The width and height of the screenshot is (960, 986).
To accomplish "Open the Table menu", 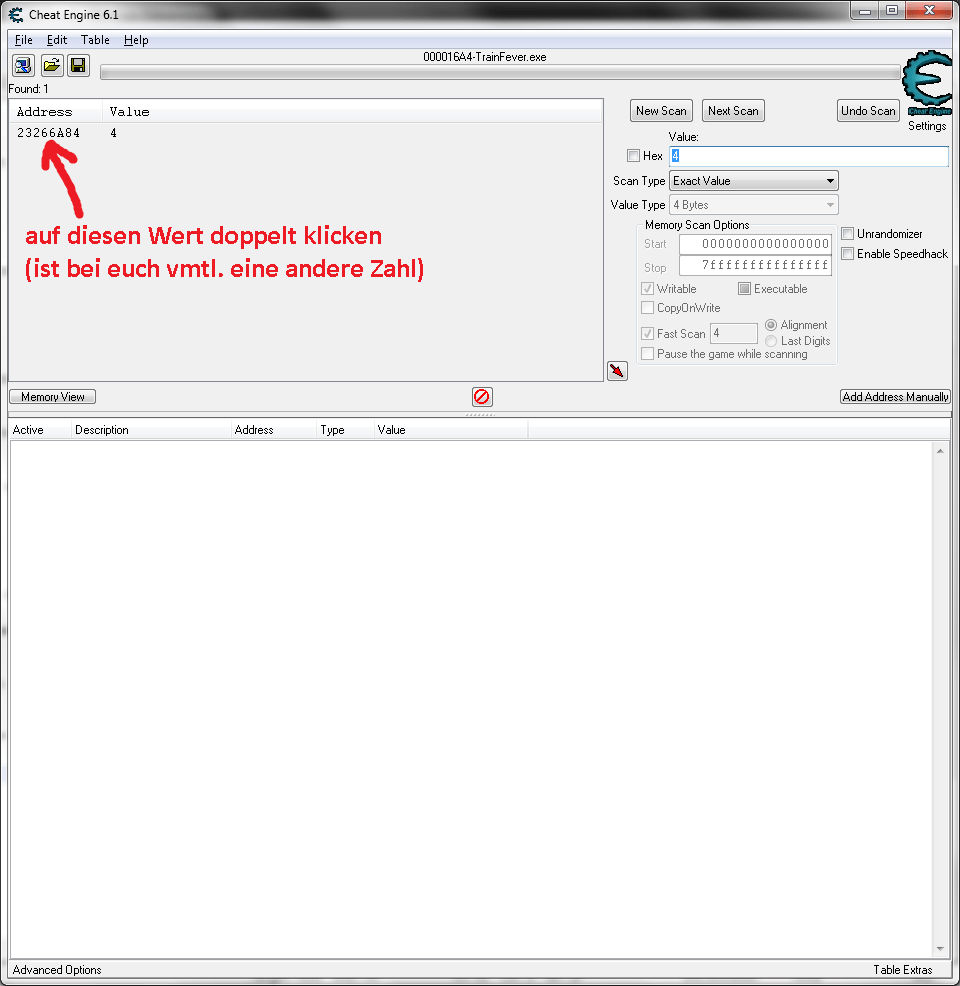I will click(x=95, y=40).
